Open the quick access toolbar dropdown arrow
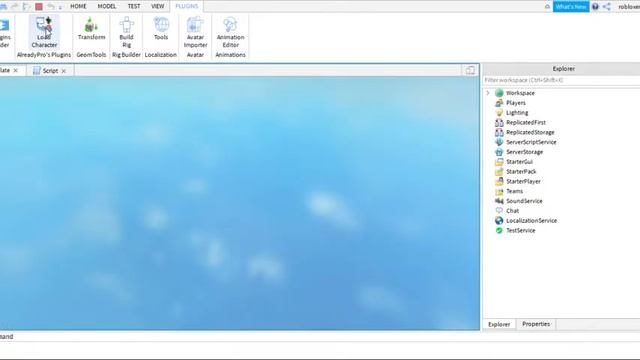The height and width of the screenshot is (360, 640). tap(60, 7)
